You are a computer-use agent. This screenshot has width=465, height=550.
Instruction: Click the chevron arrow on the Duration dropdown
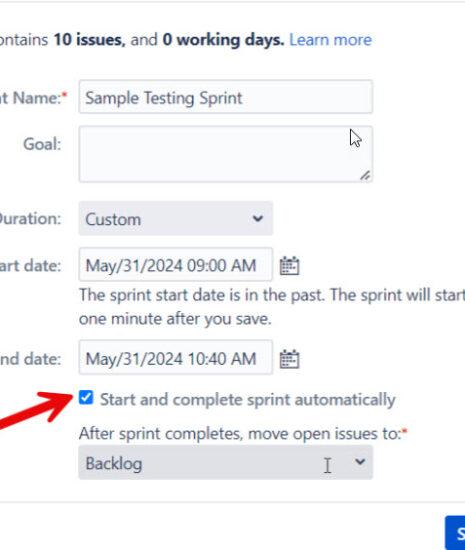coord(257,219)
